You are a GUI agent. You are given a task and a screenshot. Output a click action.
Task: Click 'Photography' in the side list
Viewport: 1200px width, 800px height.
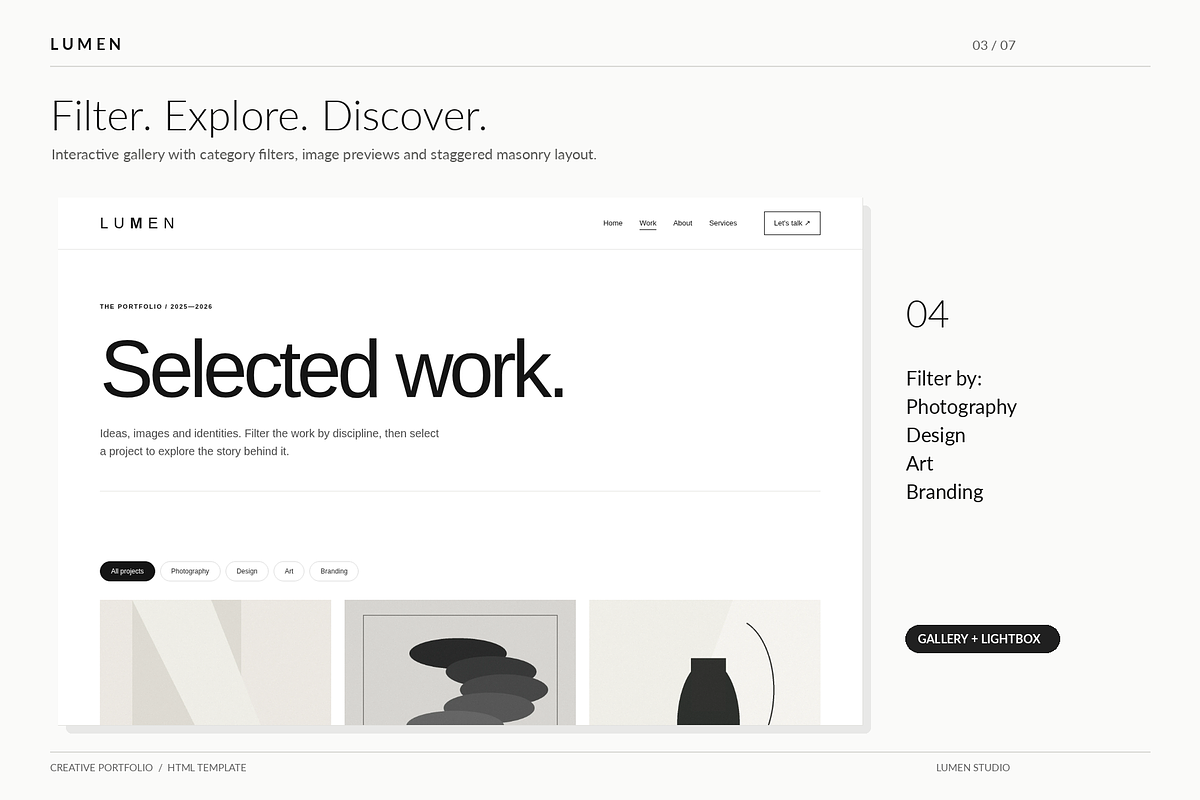pos(961,407)
